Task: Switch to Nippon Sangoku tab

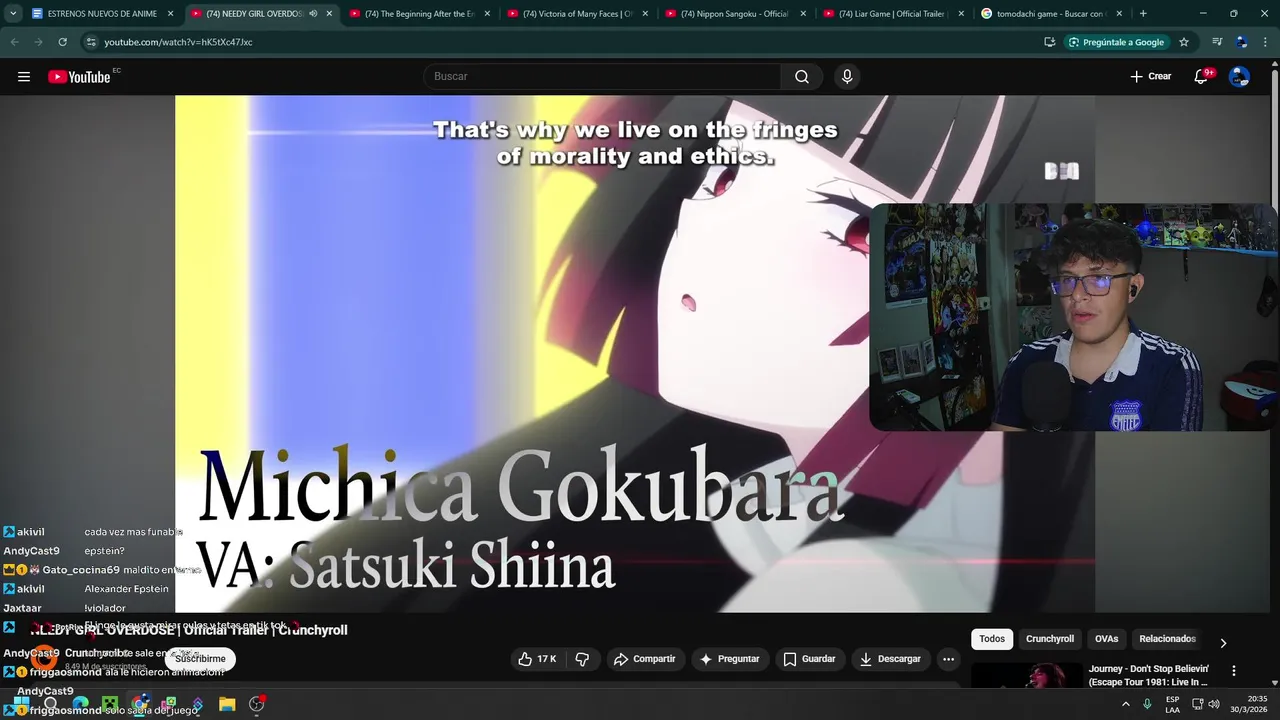Action: (735, 14)
